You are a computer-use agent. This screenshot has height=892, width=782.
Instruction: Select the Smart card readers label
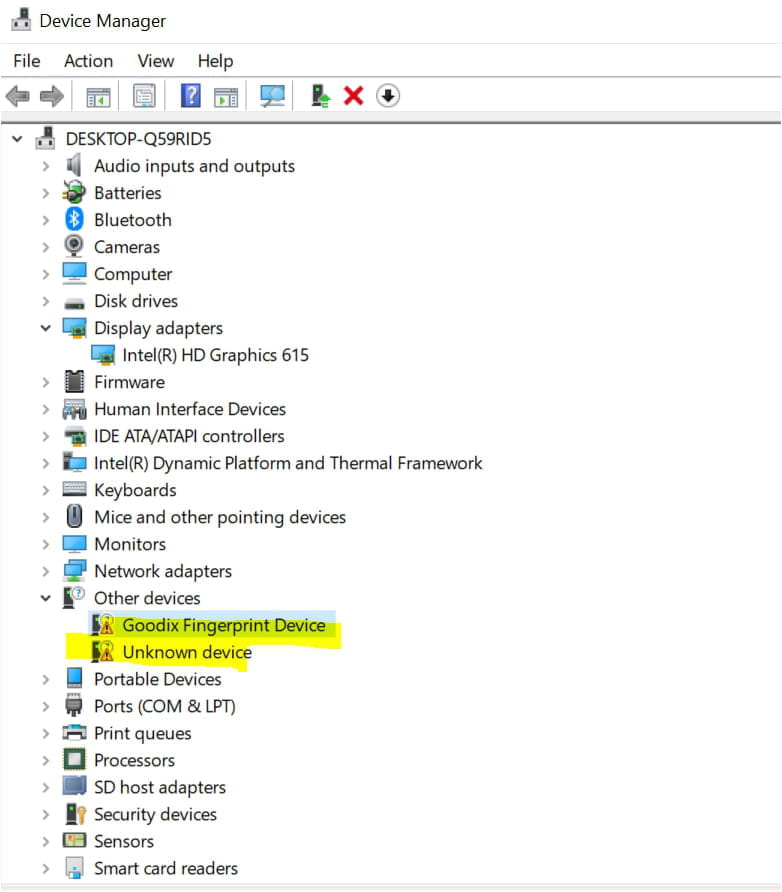tap(165, 868)
